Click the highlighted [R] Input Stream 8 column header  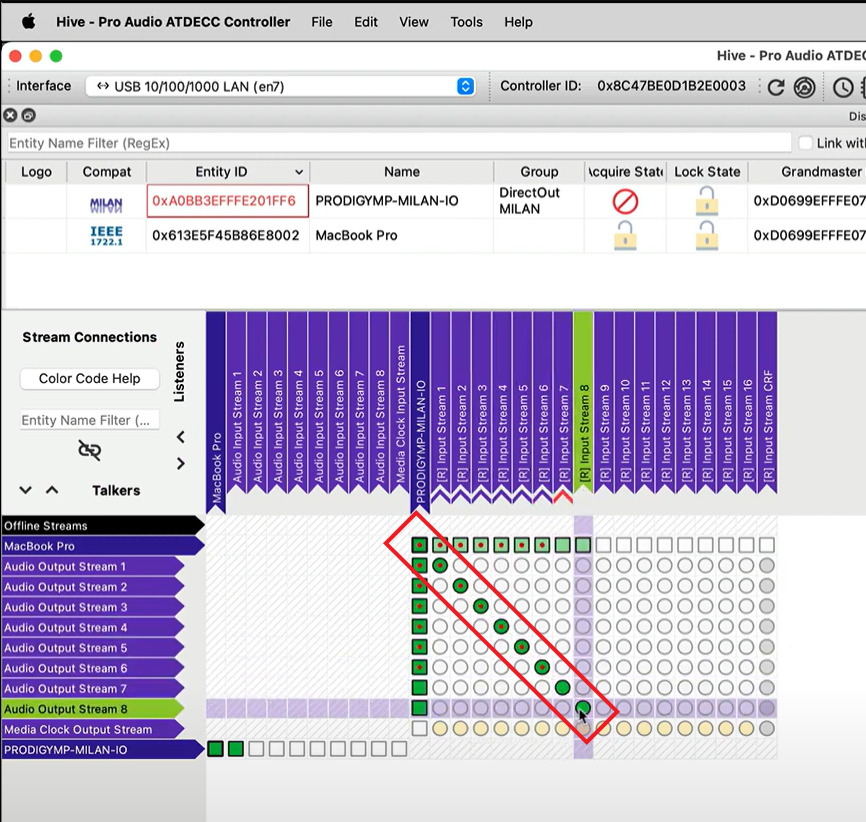tap(583, 403)
